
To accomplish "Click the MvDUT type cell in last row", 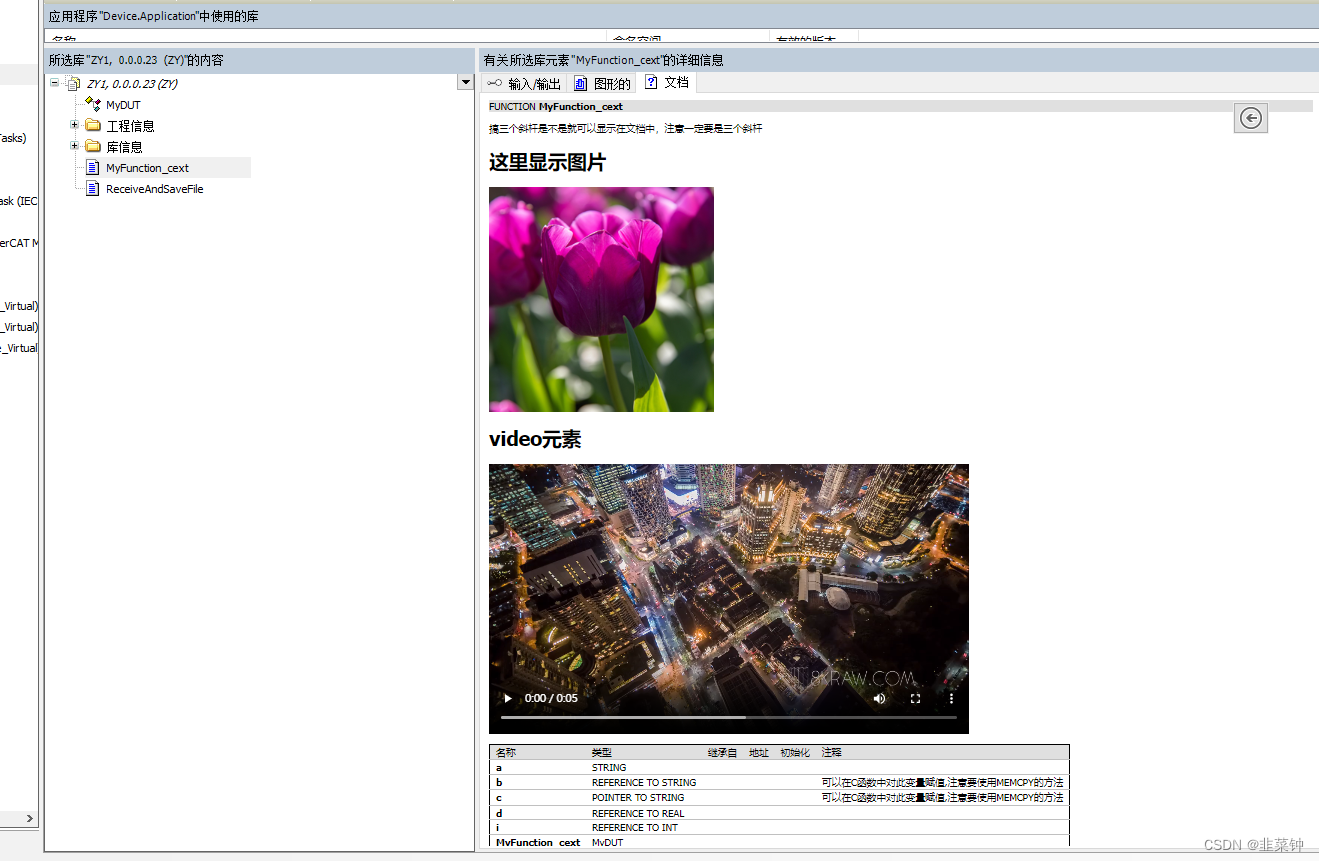I will (607, 842).
